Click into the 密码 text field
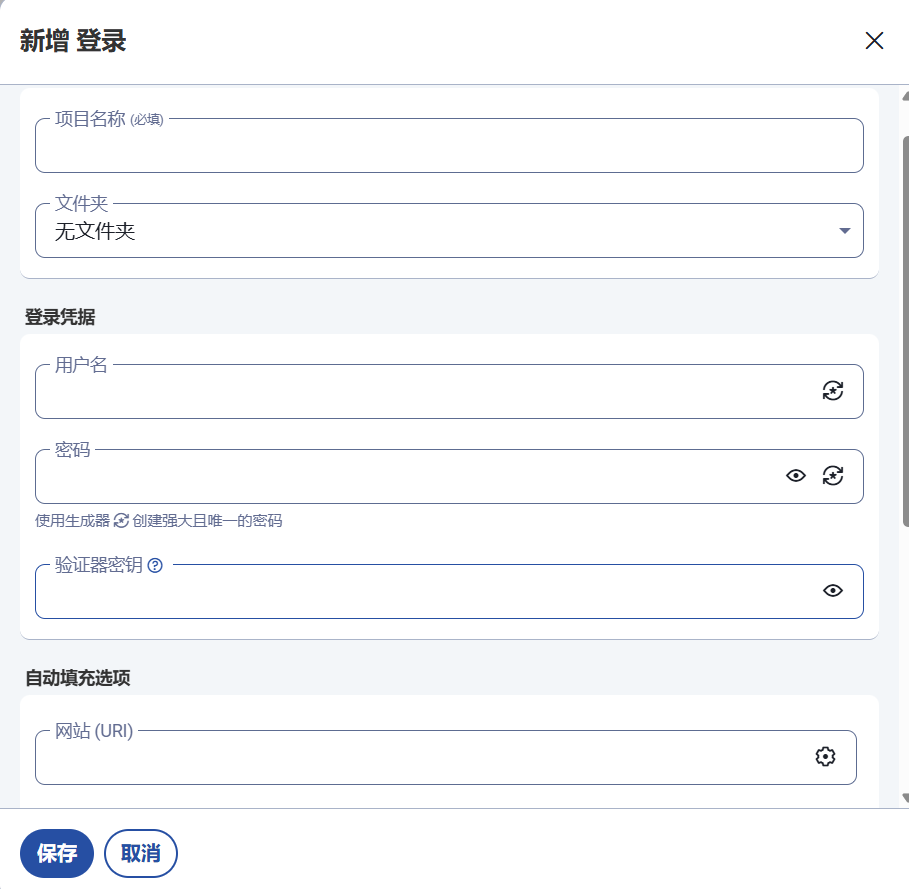This screenshot has width=909, height=889. (400, 478)
